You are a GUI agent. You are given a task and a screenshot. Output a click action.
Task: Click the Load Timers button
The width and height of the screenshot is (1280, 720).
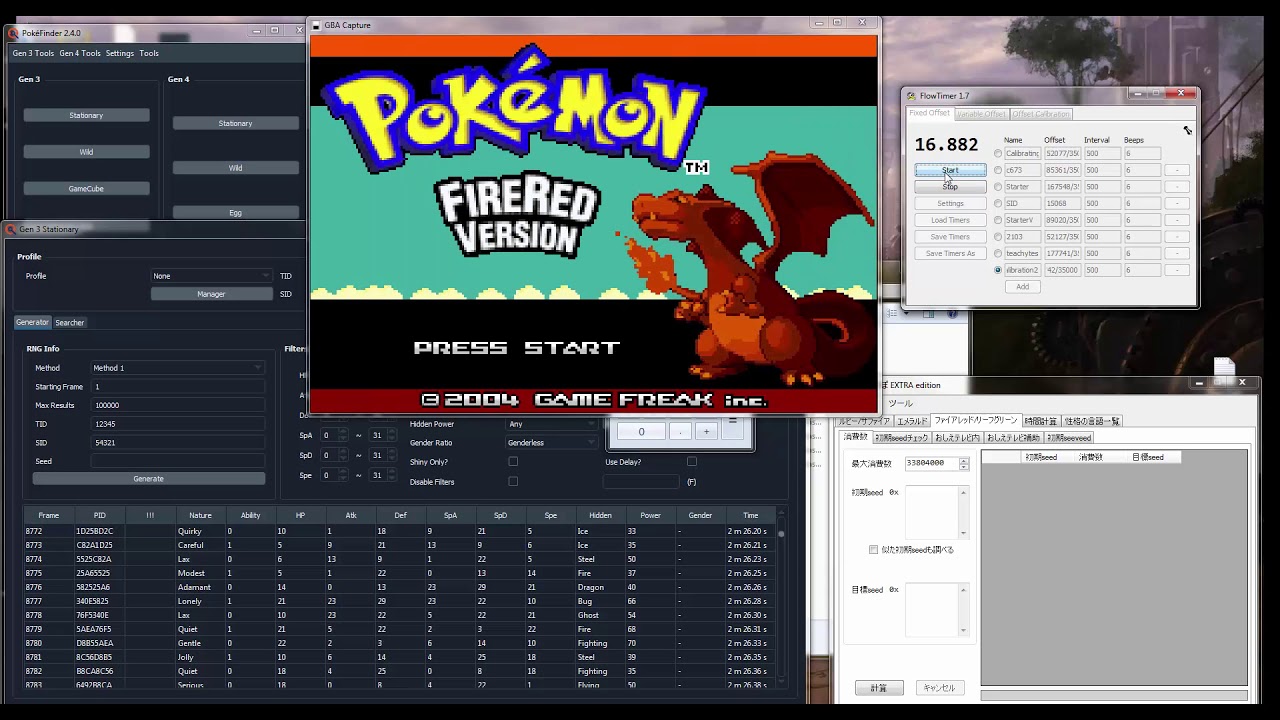click(950, 220)
